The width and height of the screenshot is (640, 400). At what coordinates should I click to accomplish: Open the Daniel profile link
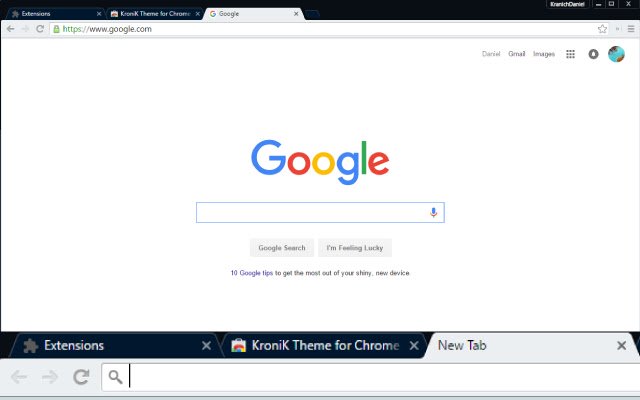point(491,54)
